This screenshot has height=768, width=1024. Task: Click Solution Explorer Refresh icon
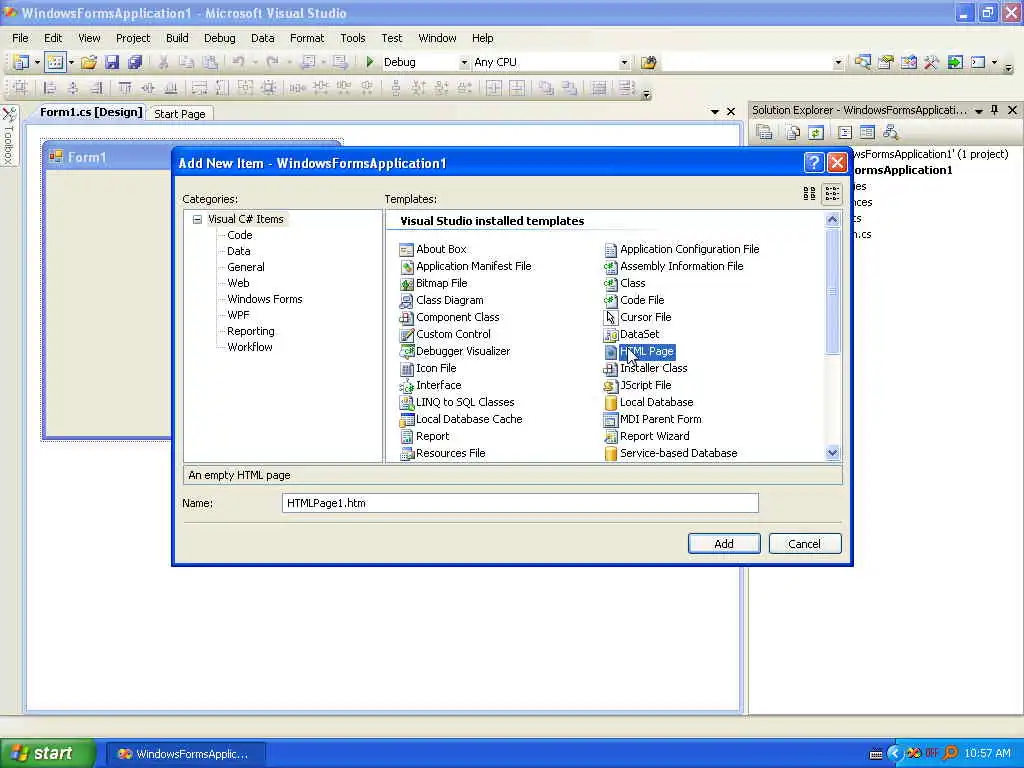(816, 133)
